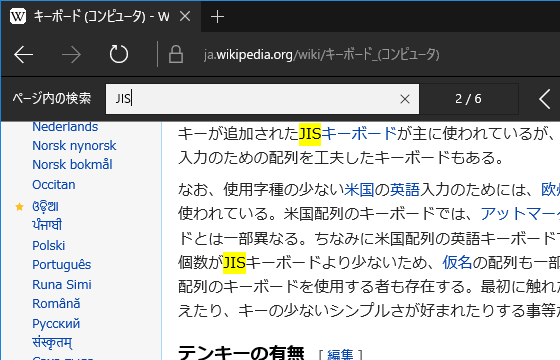Open the ਪੰਜਾਬੀ language link
560x360 pixels.
pos(47,225)
